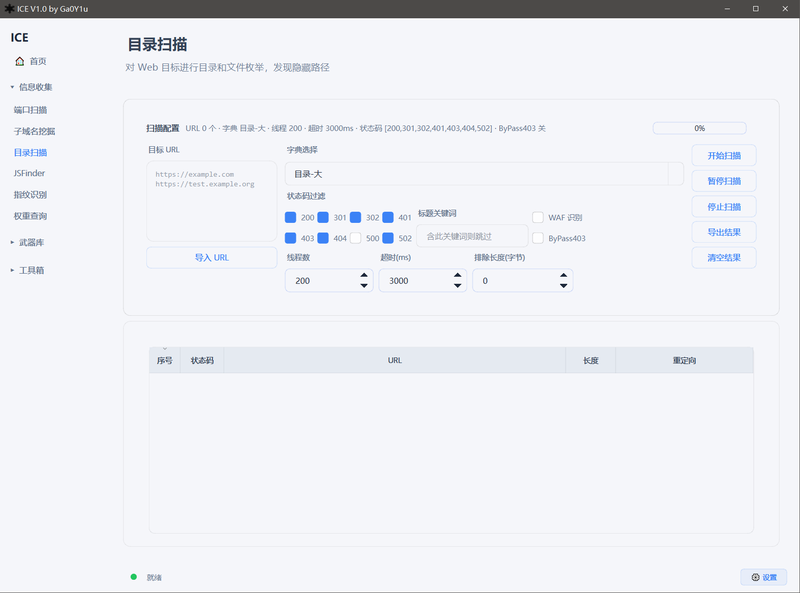
Task: Uncheck the 403 status code checkbox
Action: point(290,238)
